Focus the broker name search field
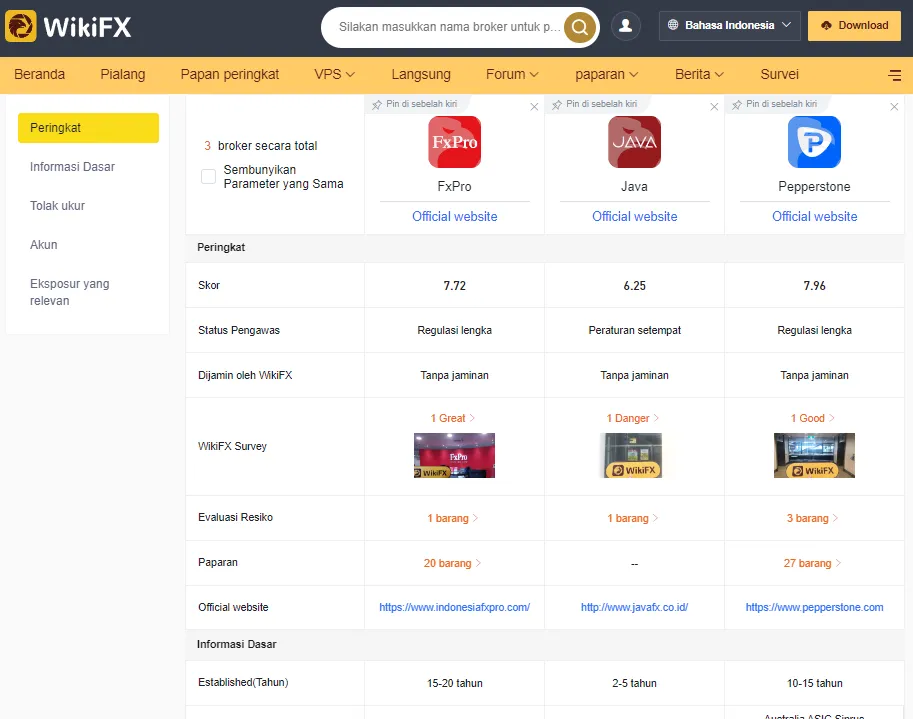This screenshot has width=913, height=719. tap(450, 27)
